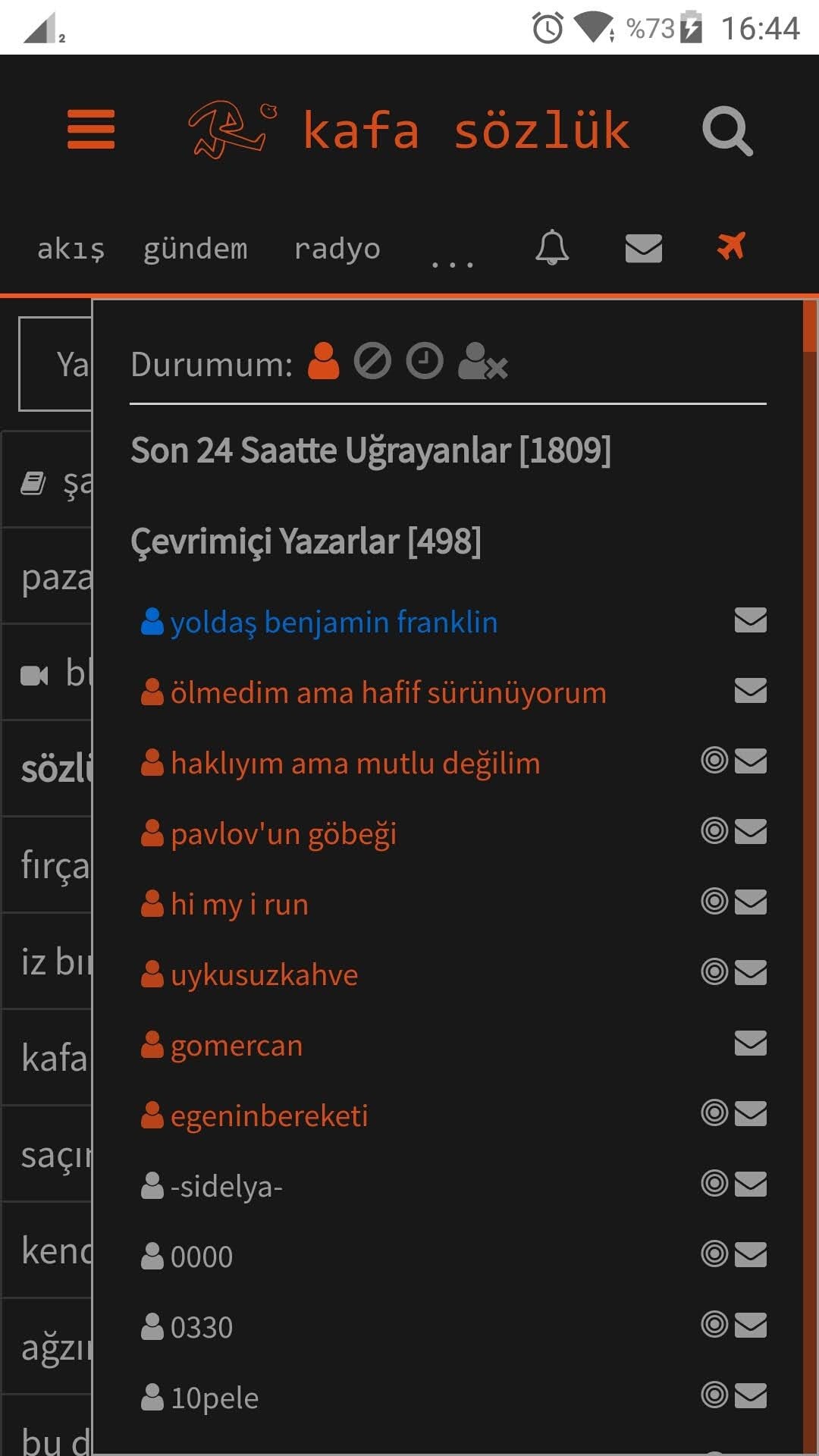
Task: Tap the search magnifier icon
Action: (x=726, y=131)
